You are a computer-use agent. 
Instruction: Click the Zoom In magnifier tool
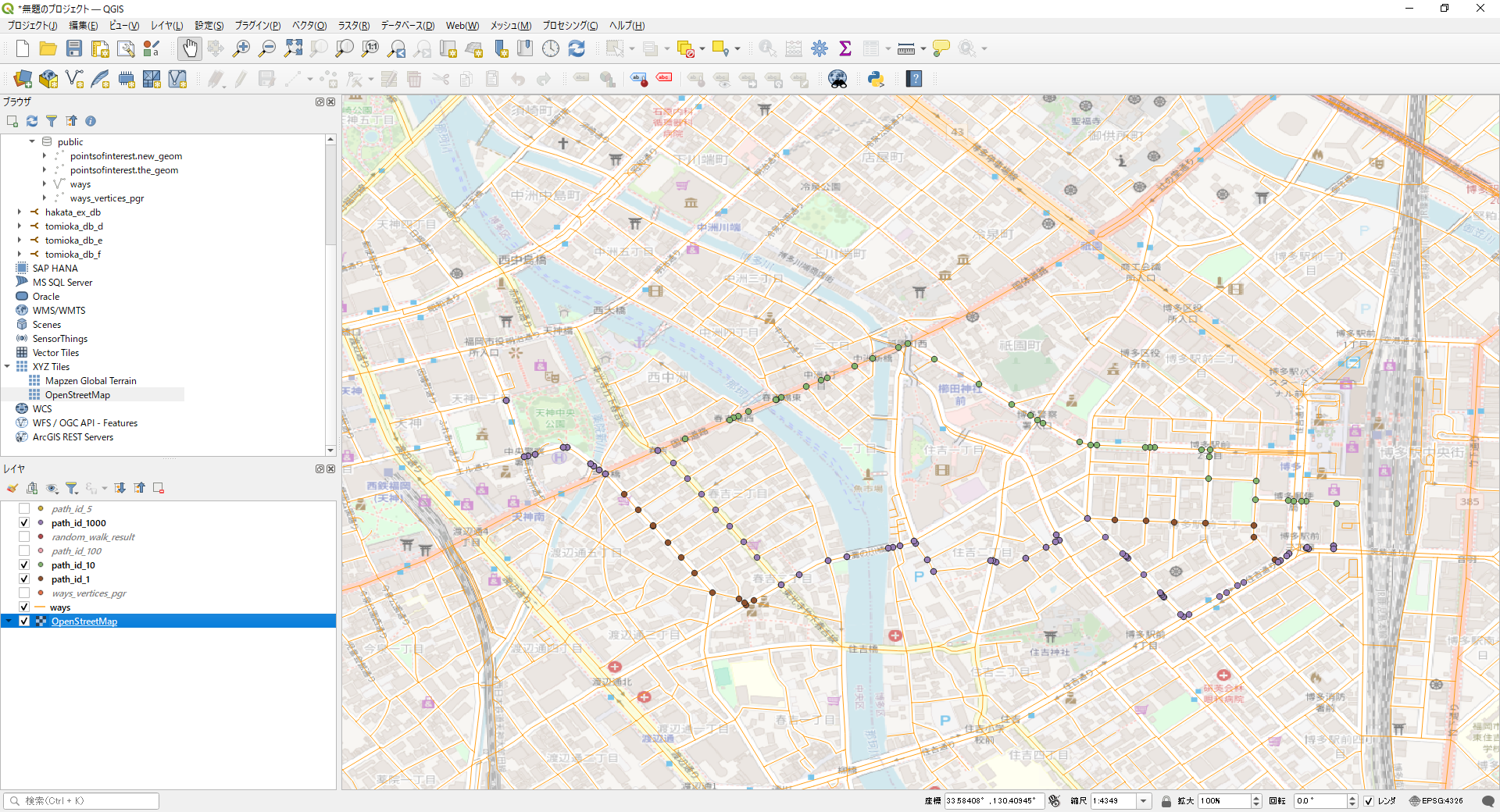coord(241,48)
